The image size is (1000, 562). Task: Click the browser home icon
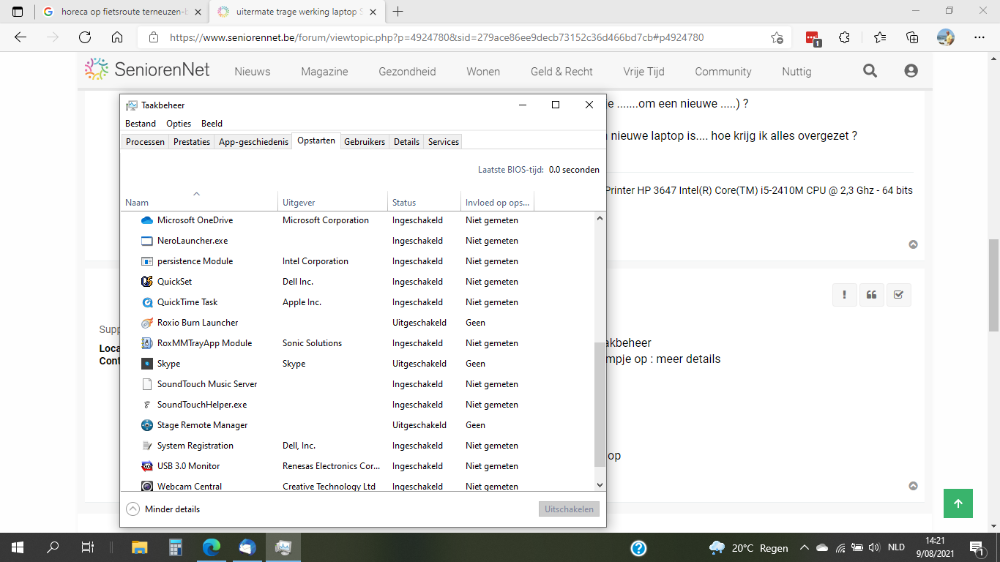[117, 37]
